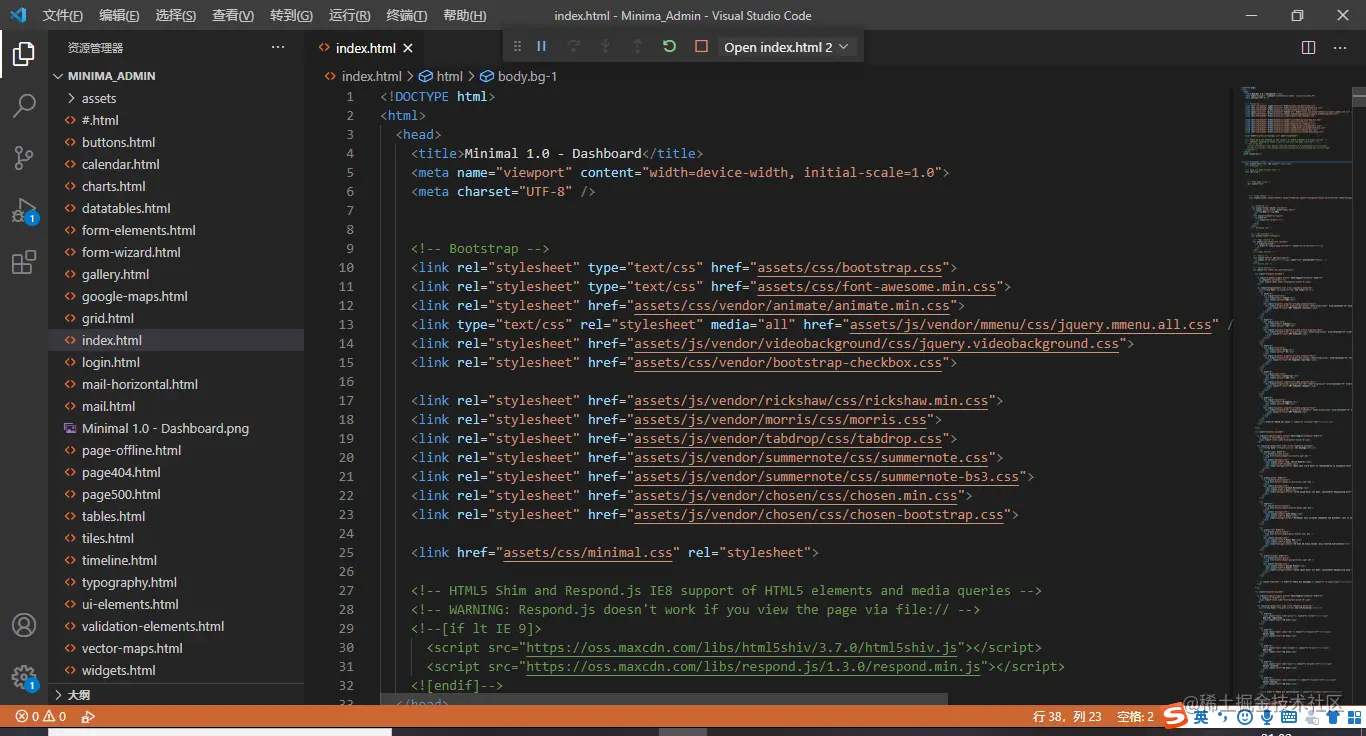Click the VS Code logo icon
The width and height of the screenshot is (1366, 736).
point(18,15)
